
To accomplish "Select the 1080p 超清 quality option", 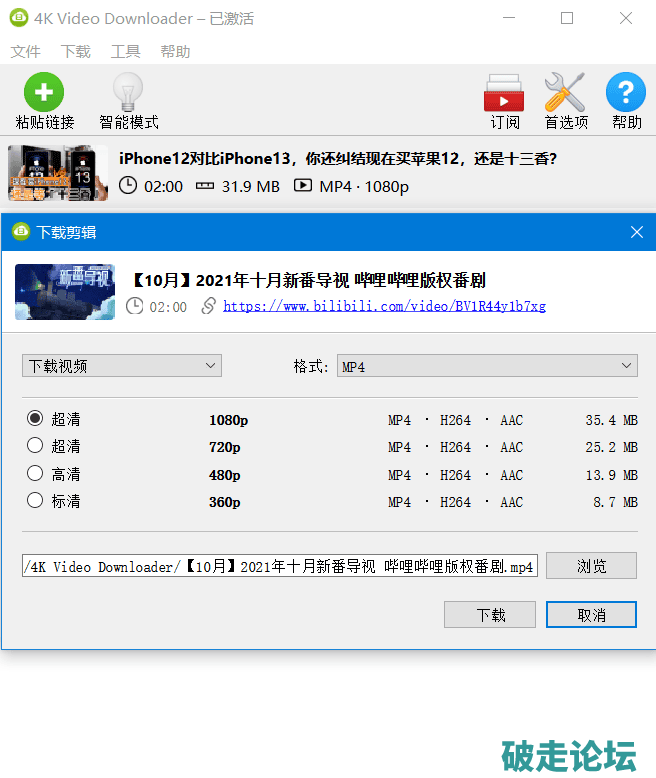I will [36, 420].
